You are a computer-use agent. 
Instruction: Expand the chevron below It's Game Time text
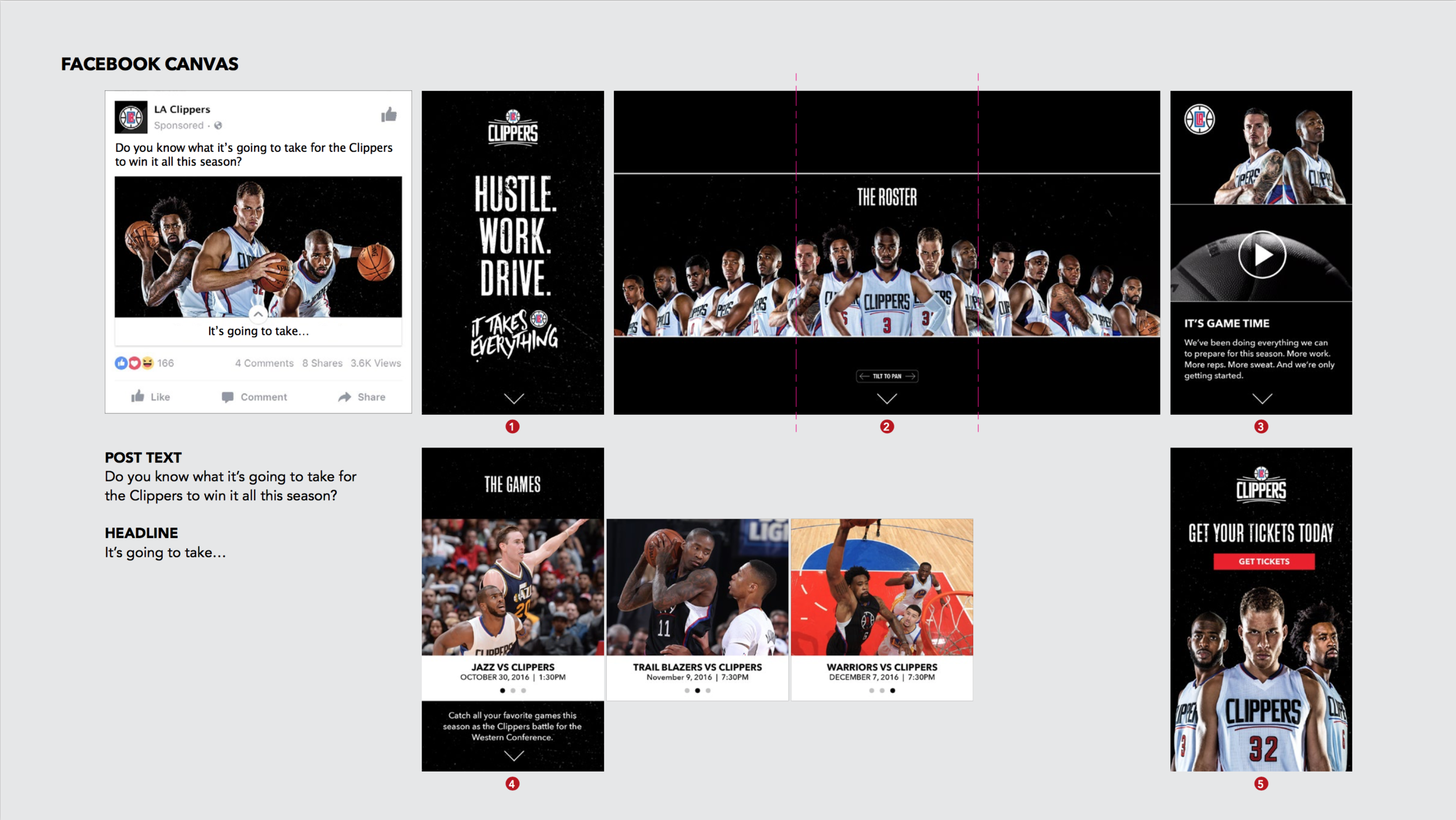1261,399
